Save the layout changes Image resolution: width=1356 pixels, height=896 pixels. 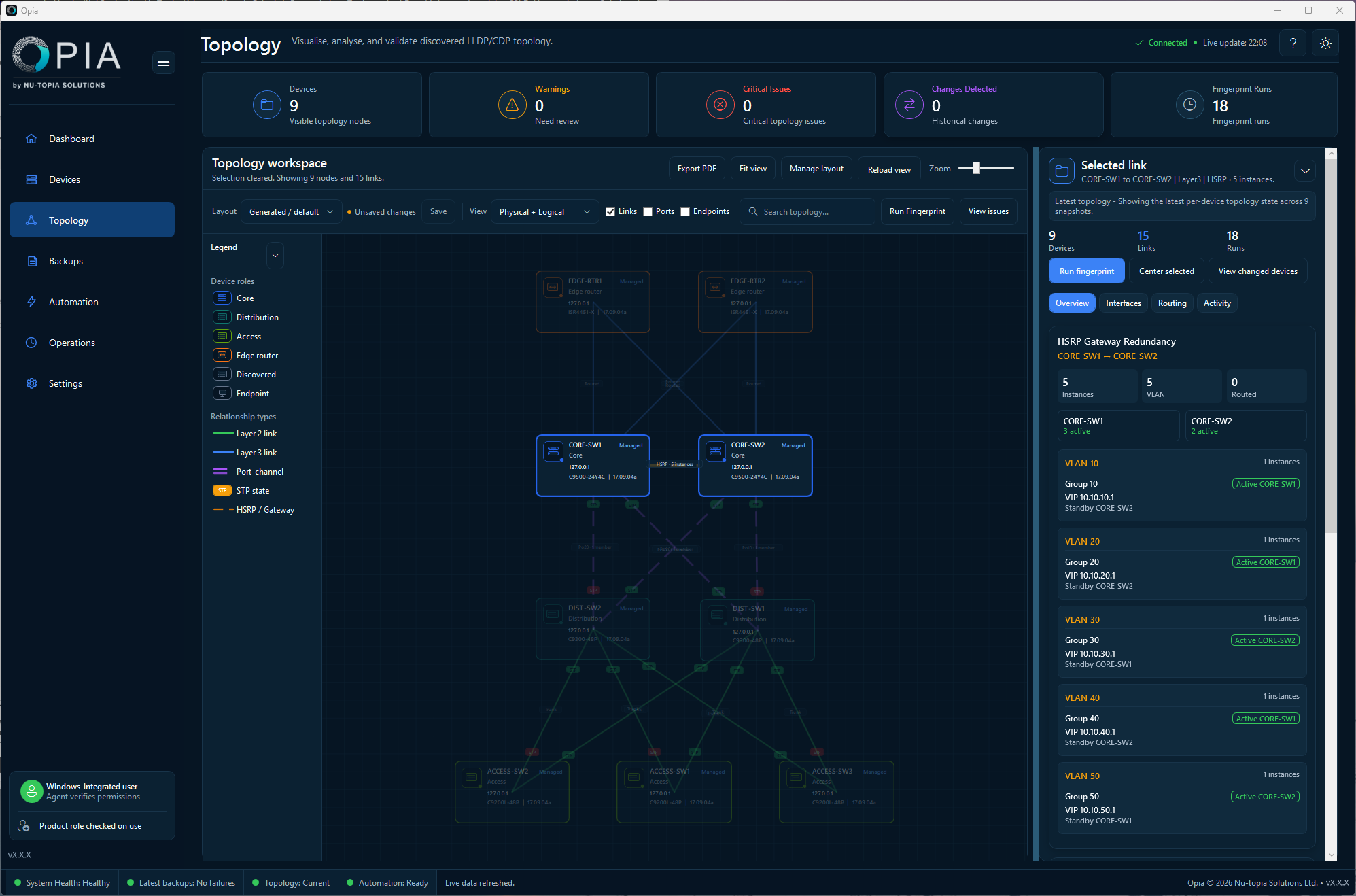[x=438, y=212]
